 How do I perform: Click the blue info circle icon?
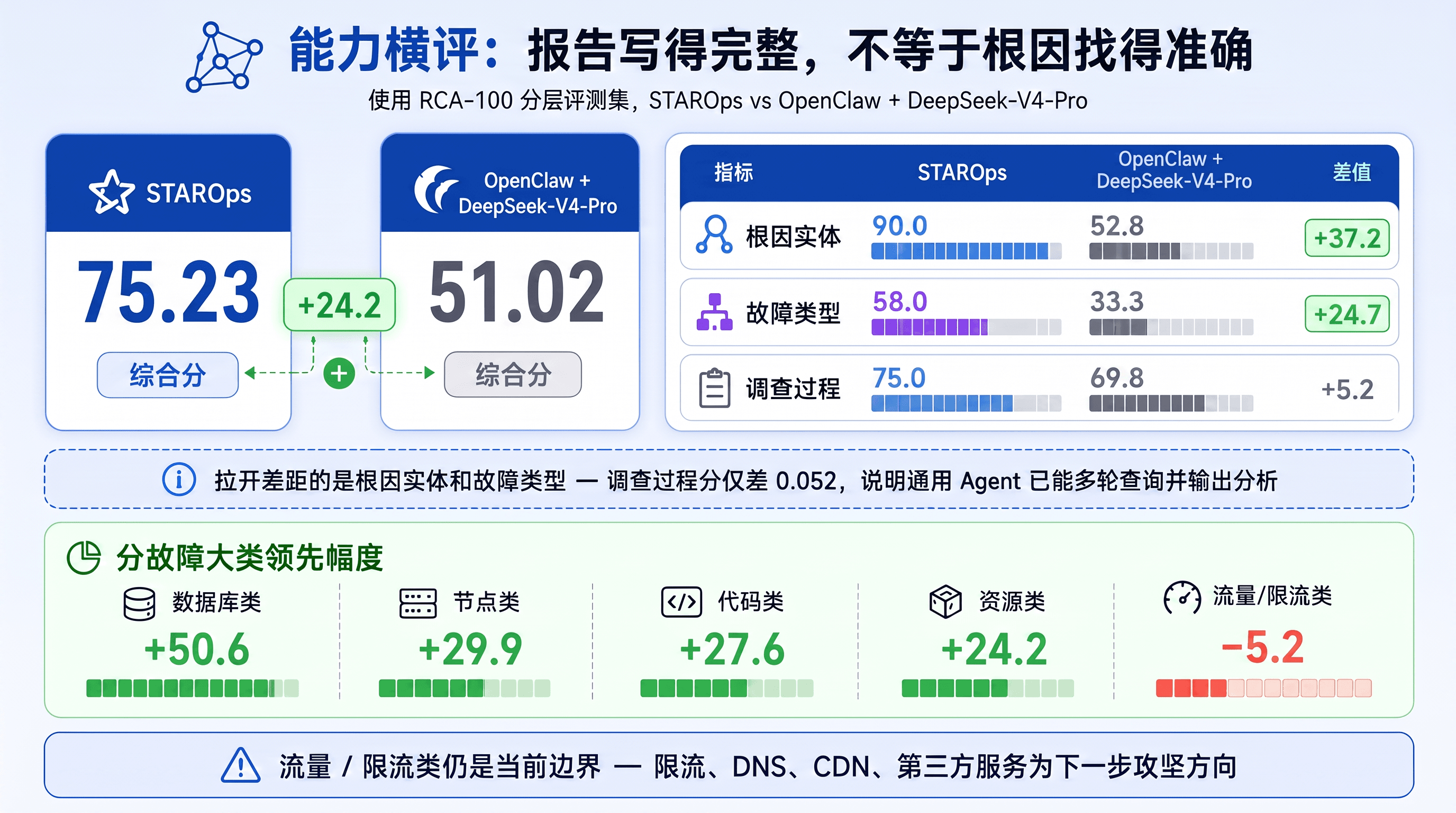[179, 480]
